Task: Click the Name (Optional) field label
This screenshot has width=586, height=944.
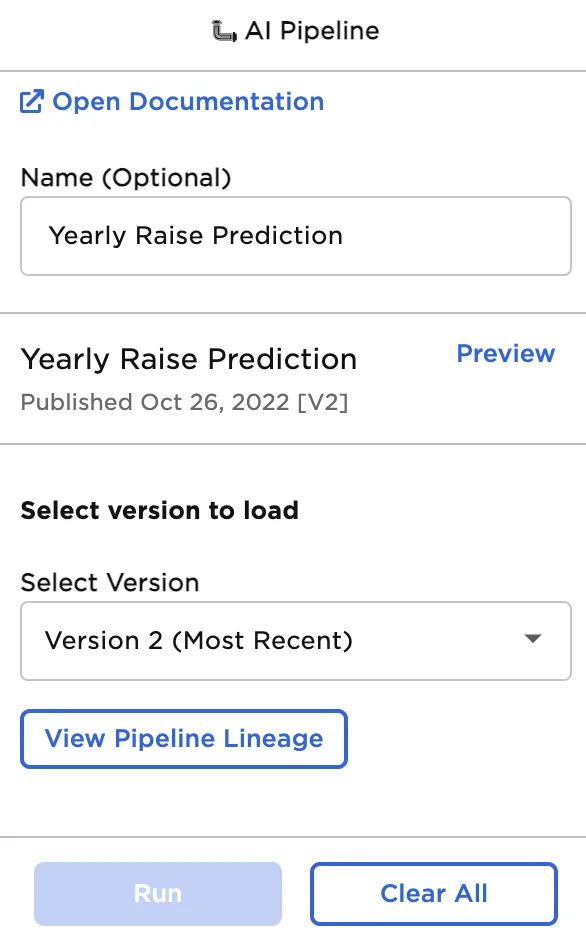Action: 124,177
